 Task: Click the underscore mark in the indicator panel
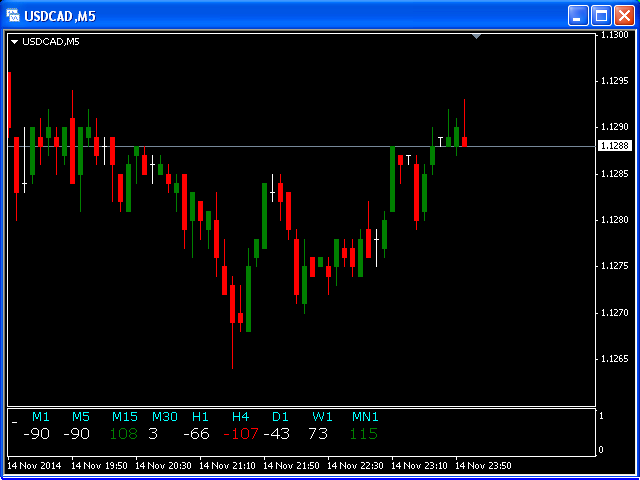click(14, 423)
